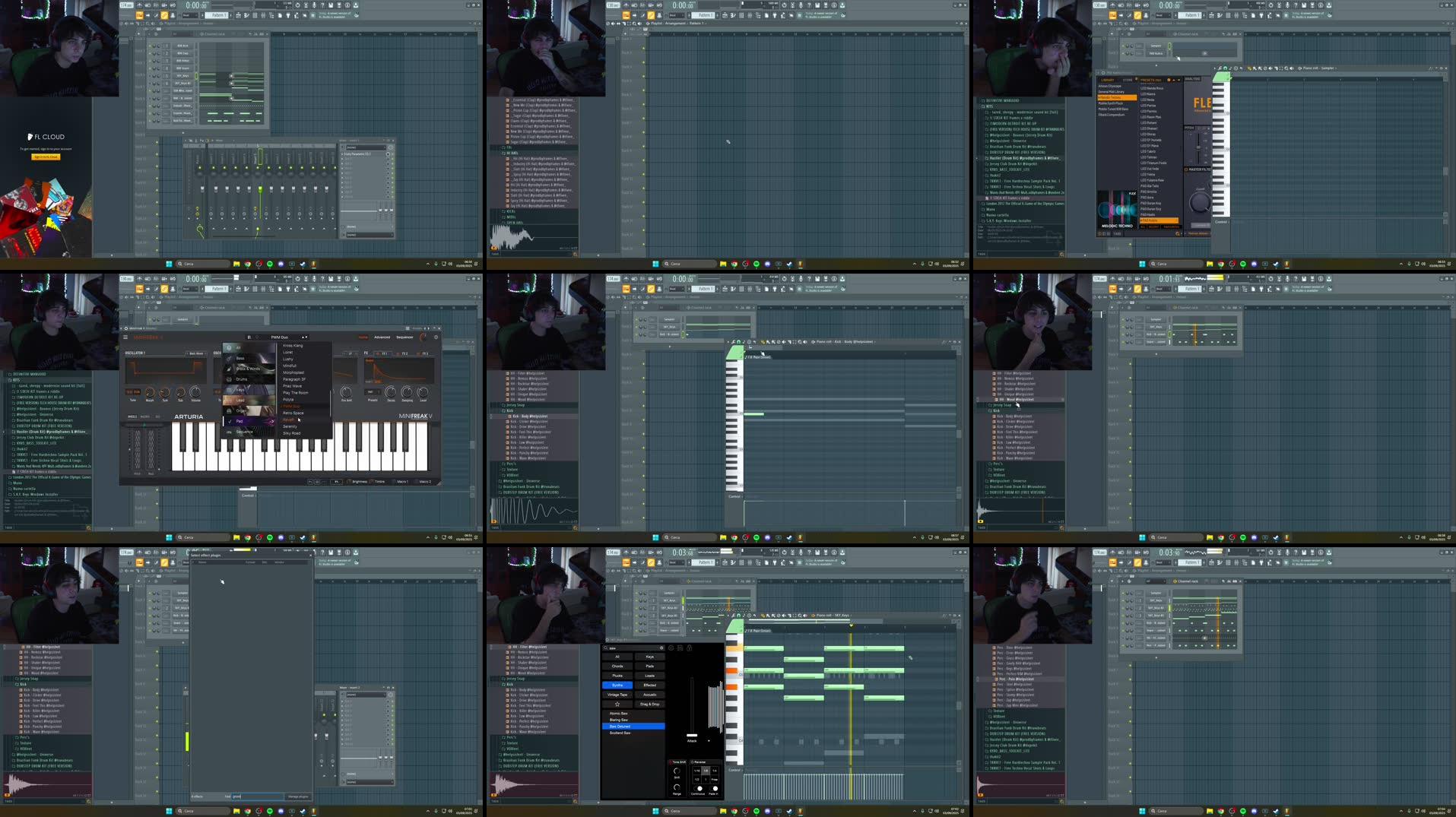Select the FX 2 tab in MiniFreak V
Screen dimensions: 1456x817
404,353
